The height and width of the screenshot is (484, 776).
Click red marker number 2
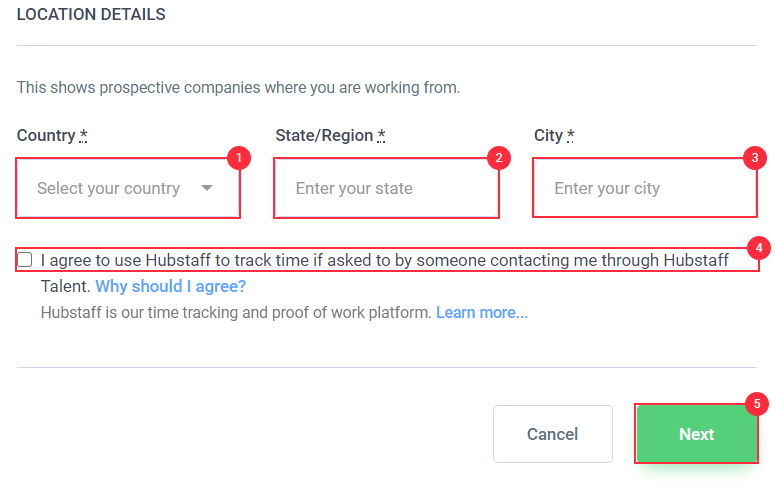499,158
